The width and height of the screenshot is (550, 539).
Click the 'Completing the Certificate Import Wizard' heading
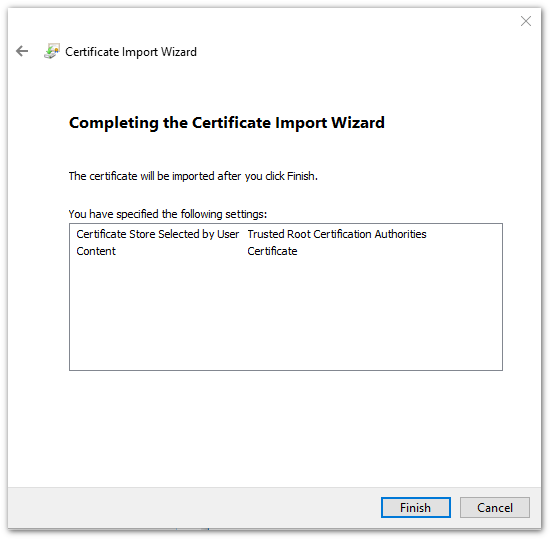click(x=227, y=123)
